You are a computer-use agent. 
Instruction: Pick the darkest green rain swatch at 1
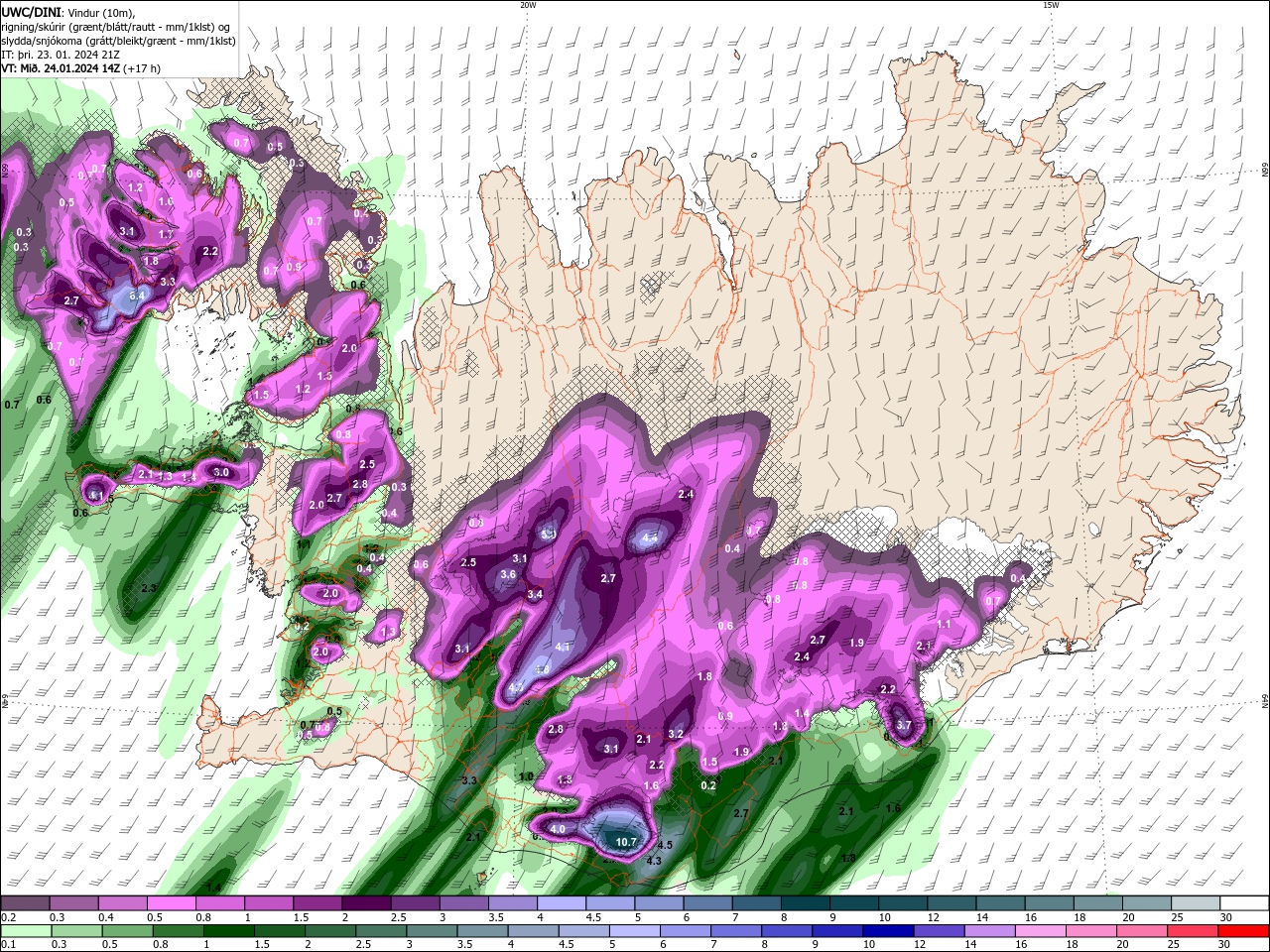point(228,931)
